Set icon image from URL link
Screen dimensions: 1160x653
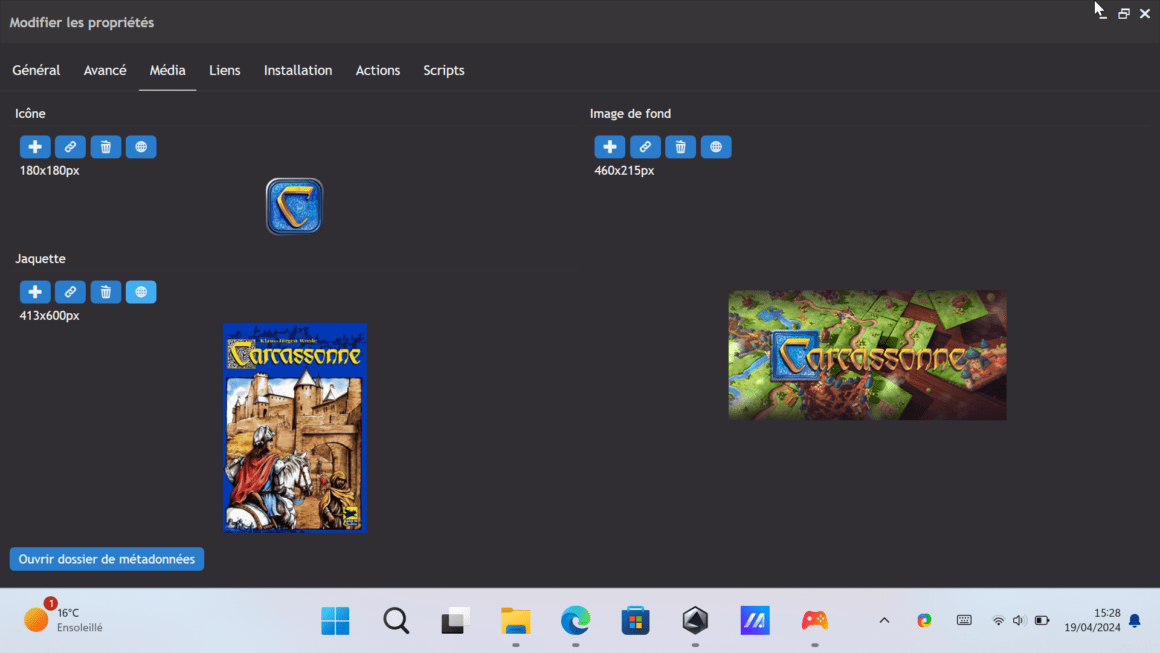[x=70, y=146]
